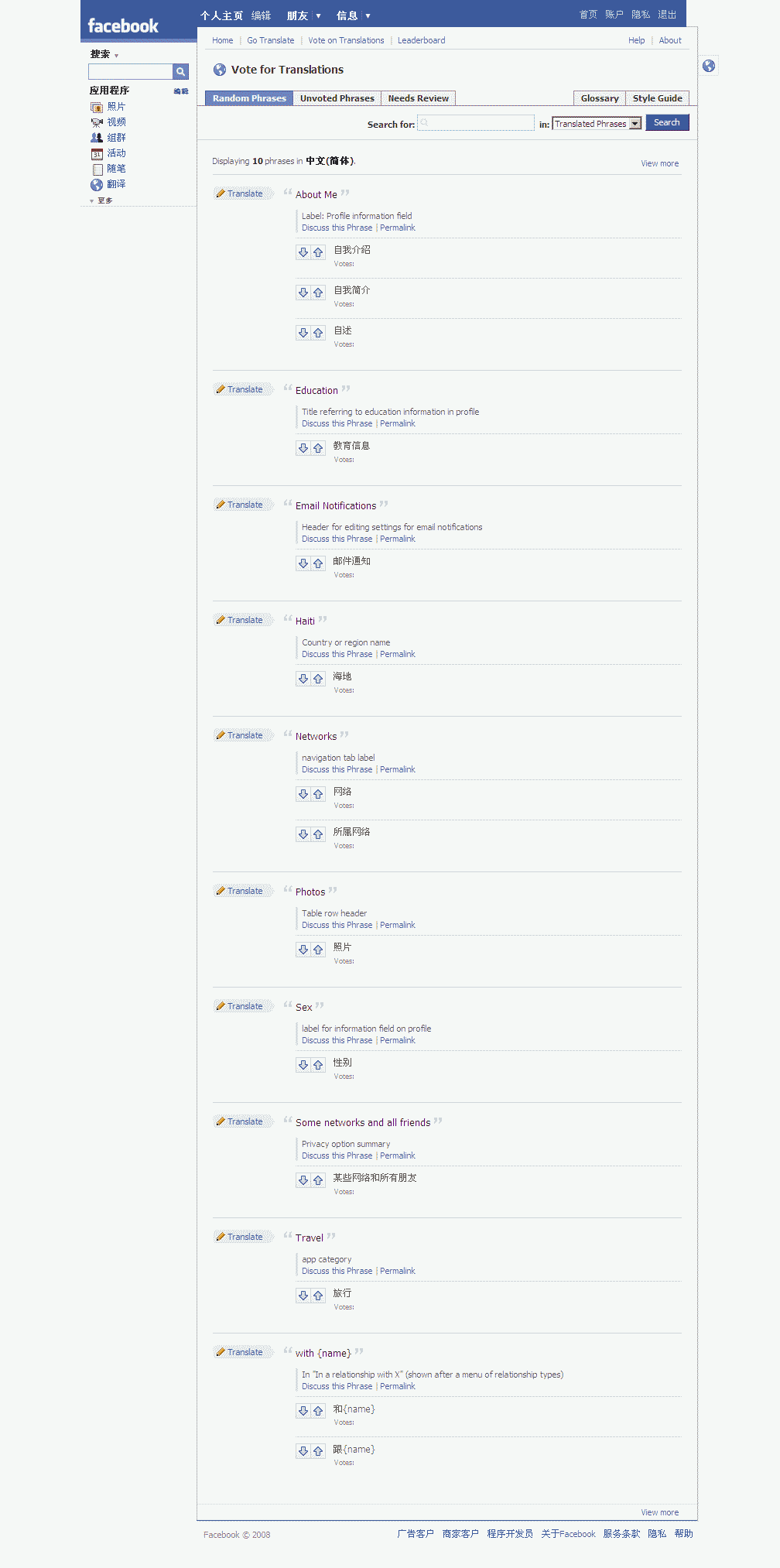Click Permalink under the Education phrase
Screen dimensions: 780x1568
coord(398,423)
